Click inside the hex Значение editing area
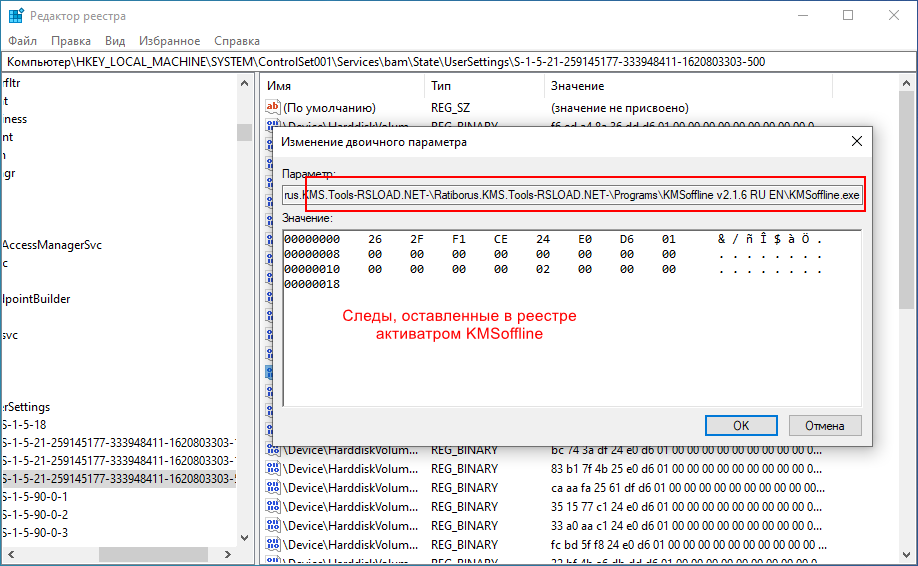918x566 pixels. [570, 340]
